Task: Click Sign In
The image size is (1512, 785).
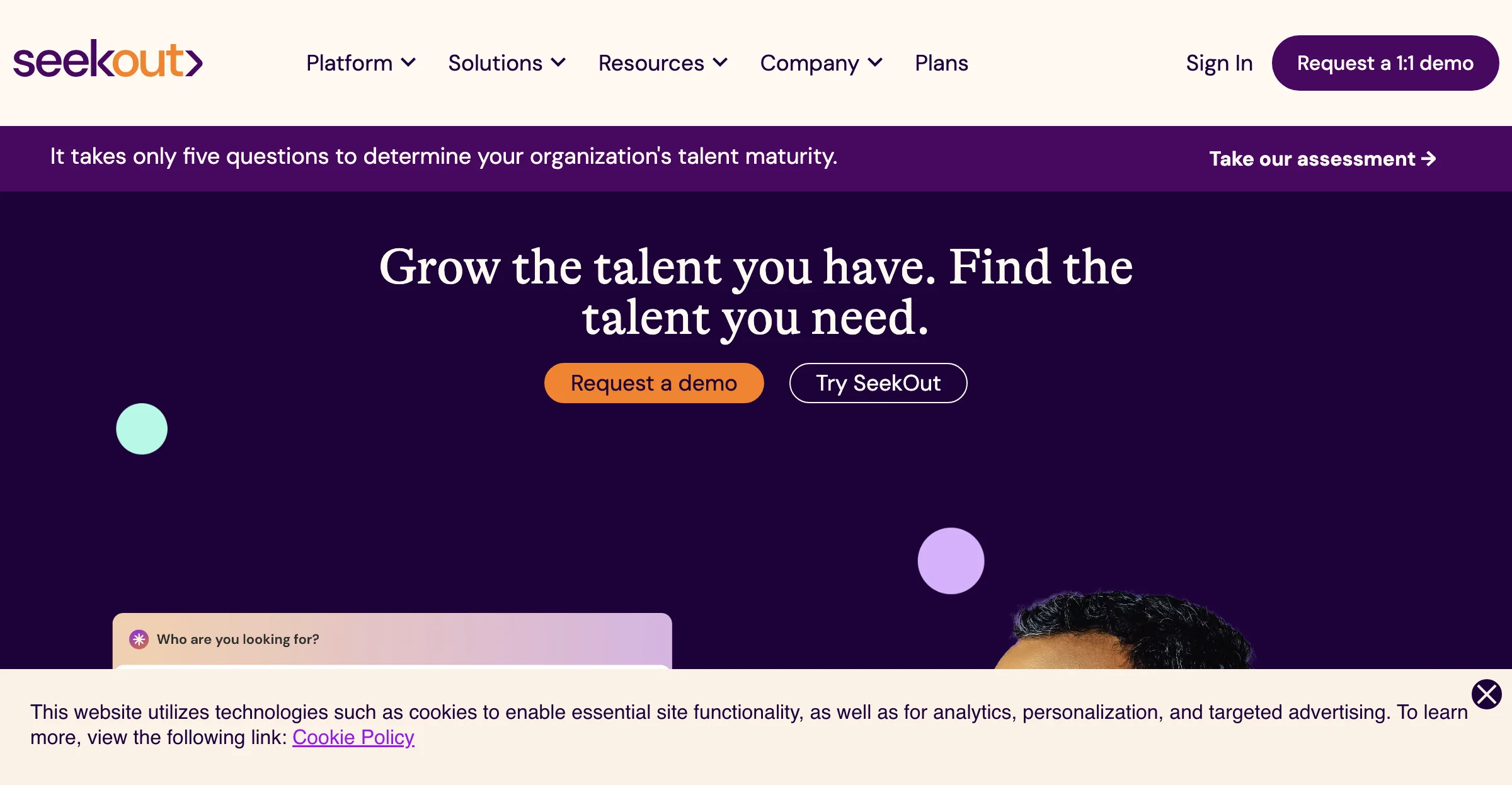Action: point(1218,62)
